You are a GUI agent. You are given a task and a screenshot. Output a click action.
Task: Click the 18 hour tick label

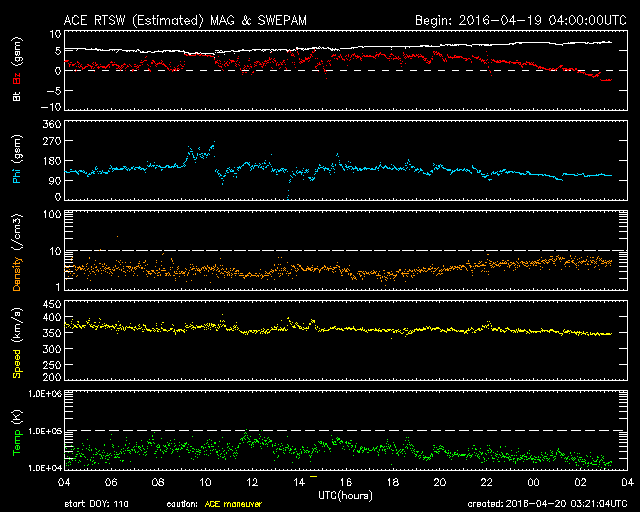pyautogui.click(x=393, y=482)
